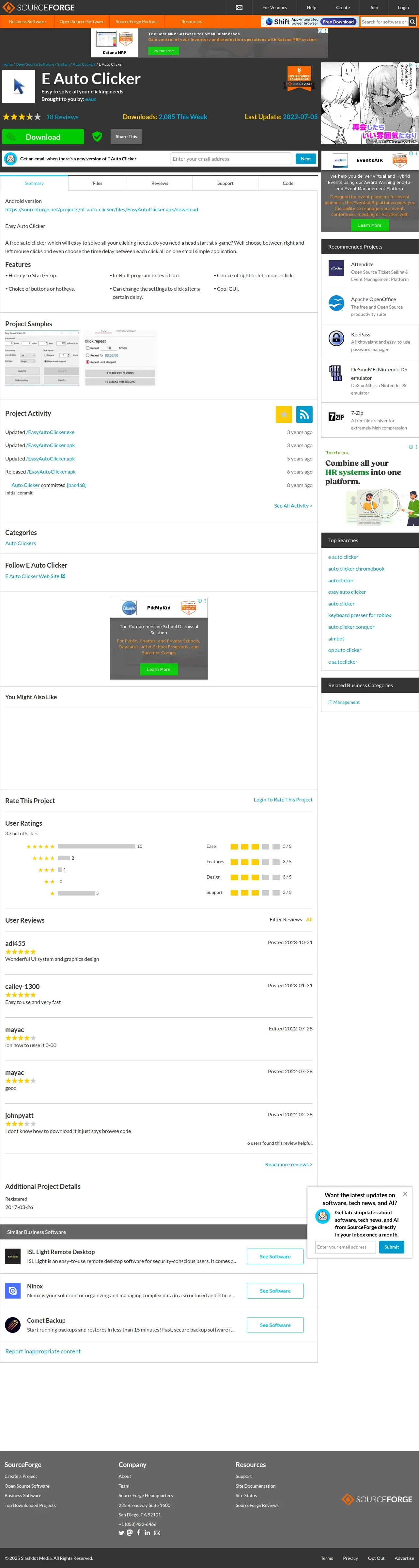Image resolution: width=419 pixels, height=1568 pixels.
Task: Click the SourceForge logo in the header
Action: 38,7
